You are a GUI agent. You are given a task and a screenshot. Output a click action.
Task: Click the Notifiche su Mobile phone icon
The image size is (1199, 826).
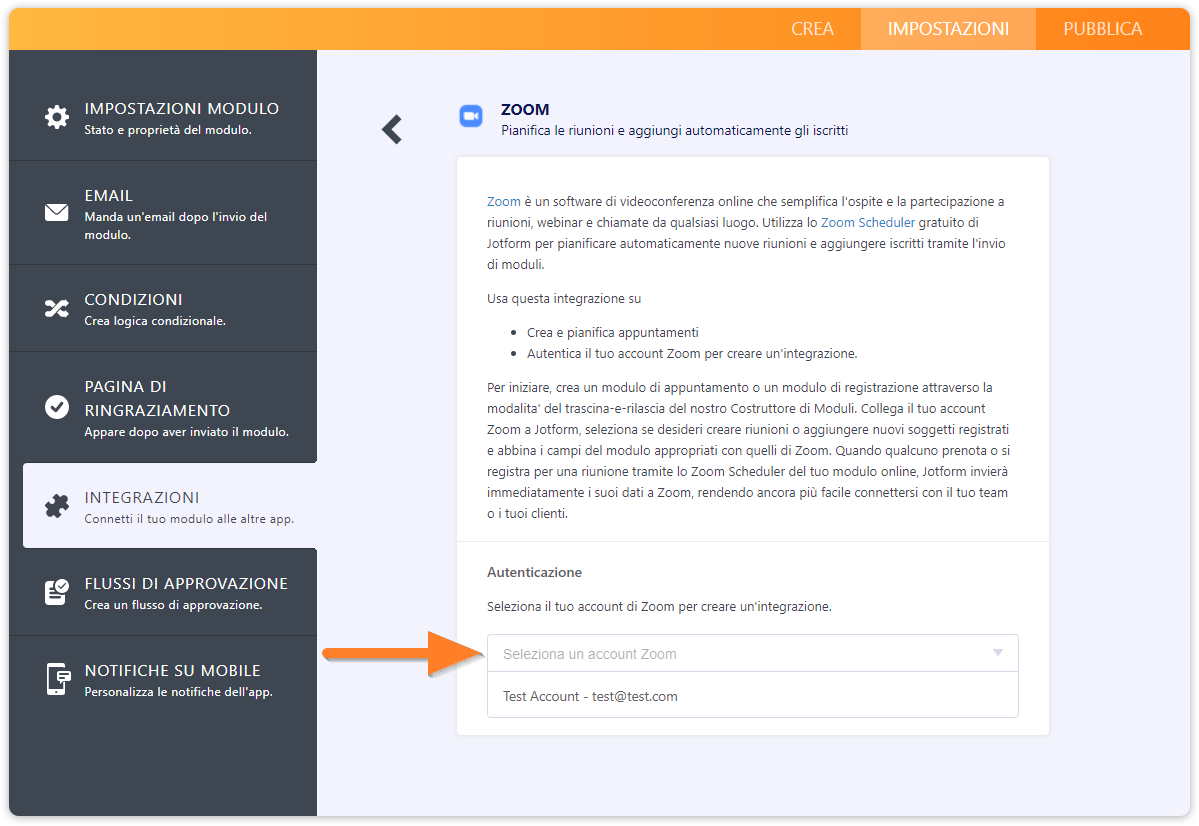[x=58, y=679]
